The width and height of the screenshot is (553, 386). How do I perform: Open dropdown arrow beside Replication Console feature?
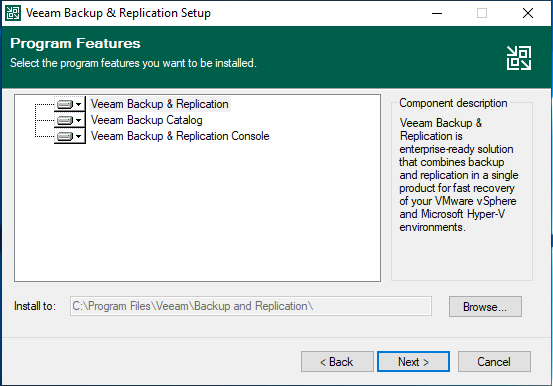(79, 136)
